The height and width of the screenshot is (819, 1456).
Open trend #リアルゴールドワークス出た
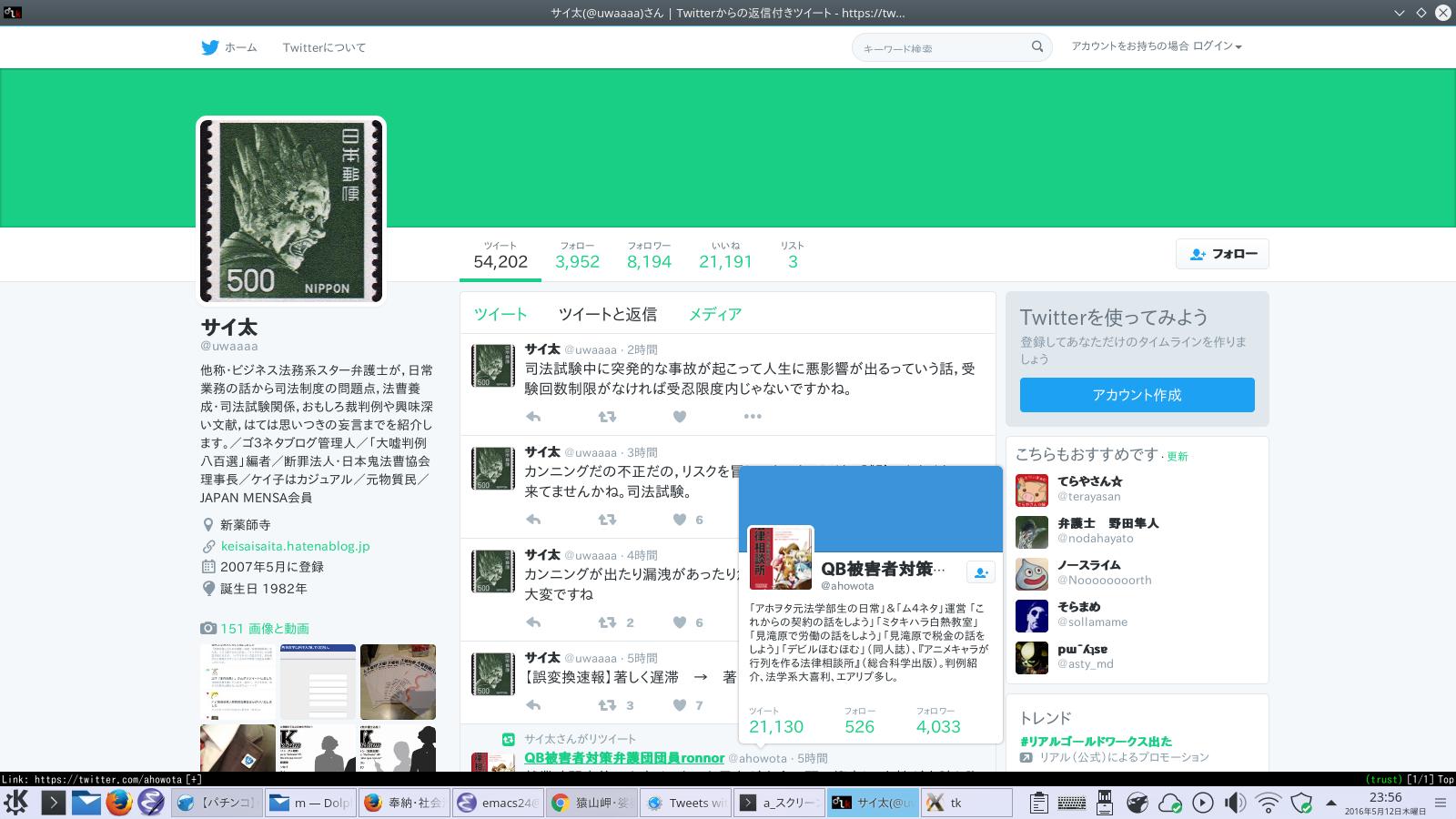click(x=1096, y=742)
